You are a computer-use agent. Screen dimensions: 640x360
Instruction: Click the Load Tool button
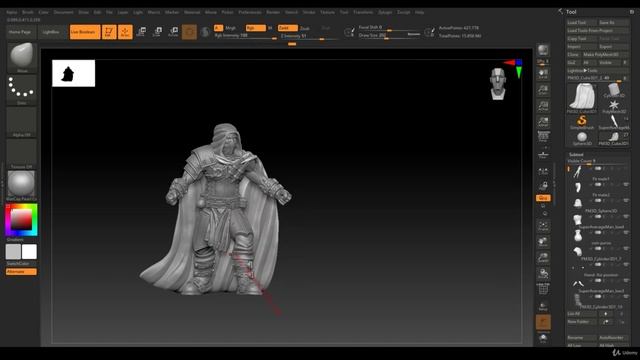(x=582, y=23)
